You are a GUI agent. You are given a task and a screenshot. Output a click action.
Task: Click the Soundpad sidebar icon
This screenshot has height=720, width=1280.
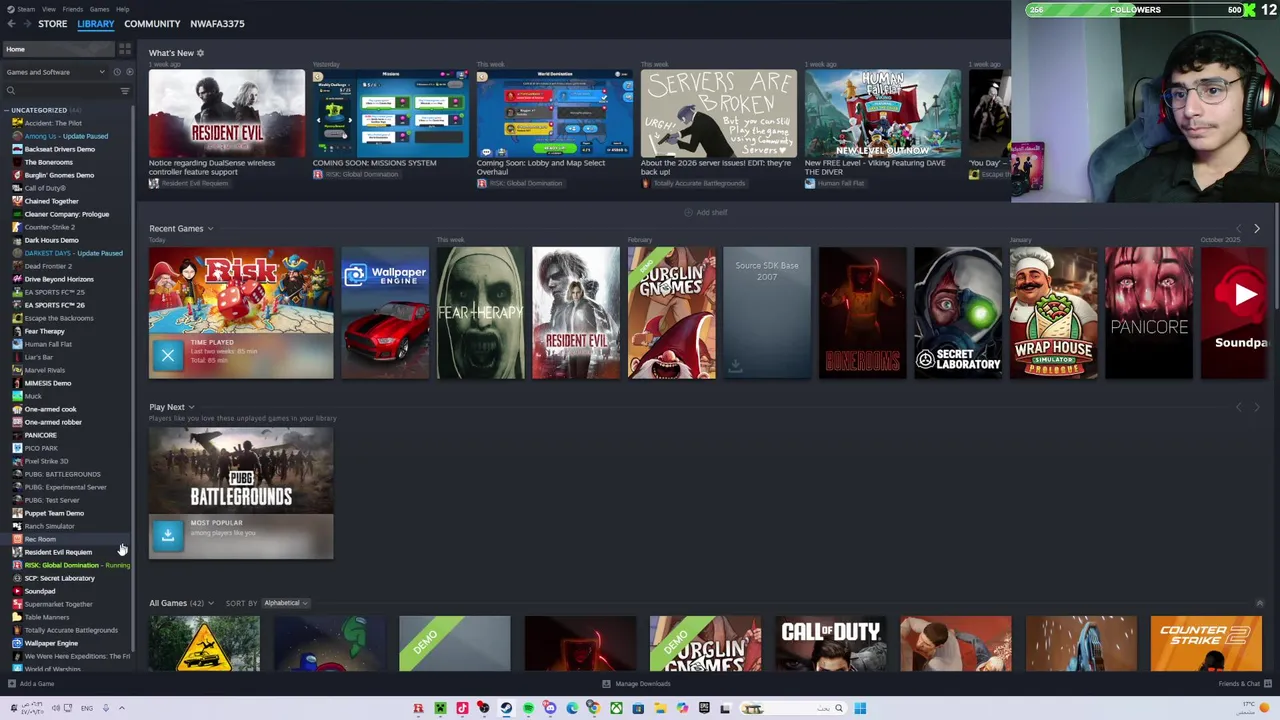(x=17, y=591)
